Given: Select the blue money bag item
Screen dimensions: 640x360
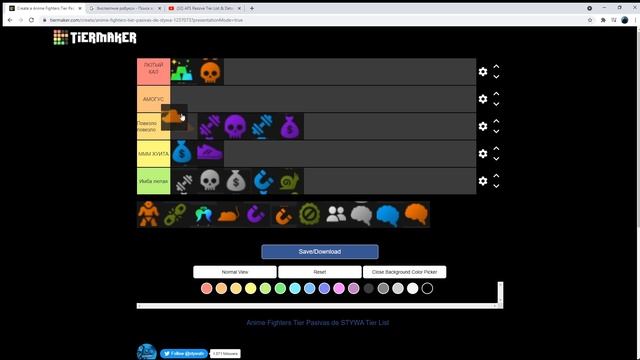Looking at the screenshot, I should tap(183, 153).
